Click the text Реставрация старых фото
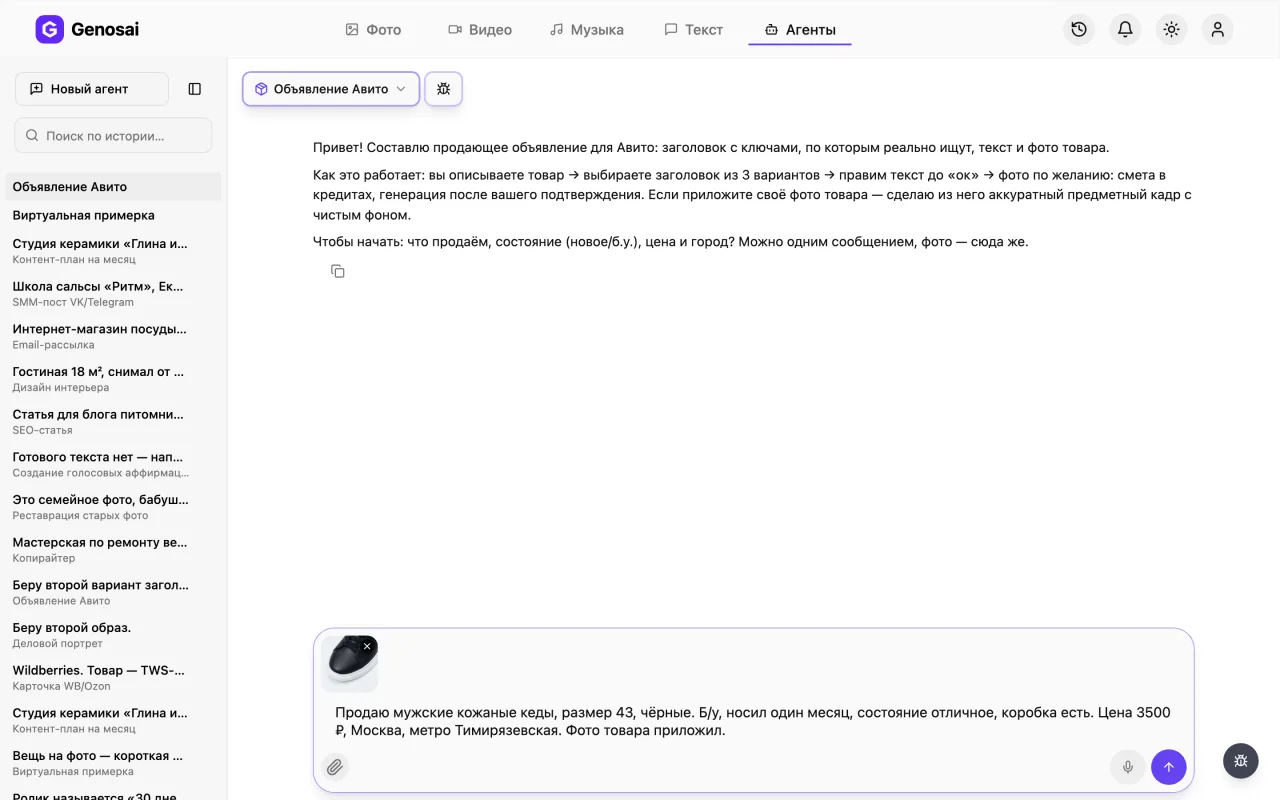The height and width of the screenshot is (800, 1280). [x=80, y=516]
